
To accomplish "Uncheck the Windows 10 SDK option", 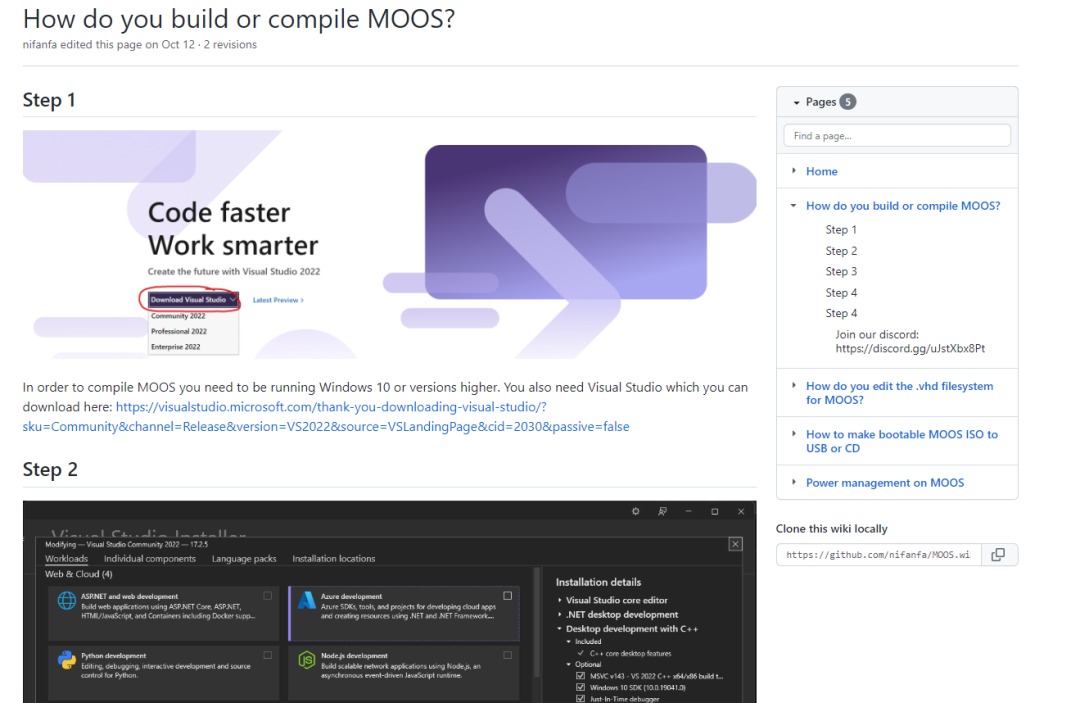I will coord(580,687).
